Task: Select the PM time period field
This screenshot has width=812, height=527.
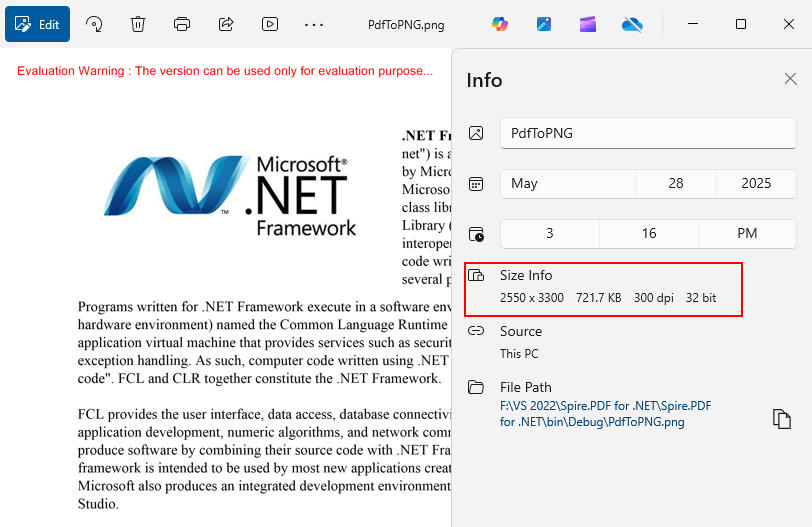Action: coord(747,233)
